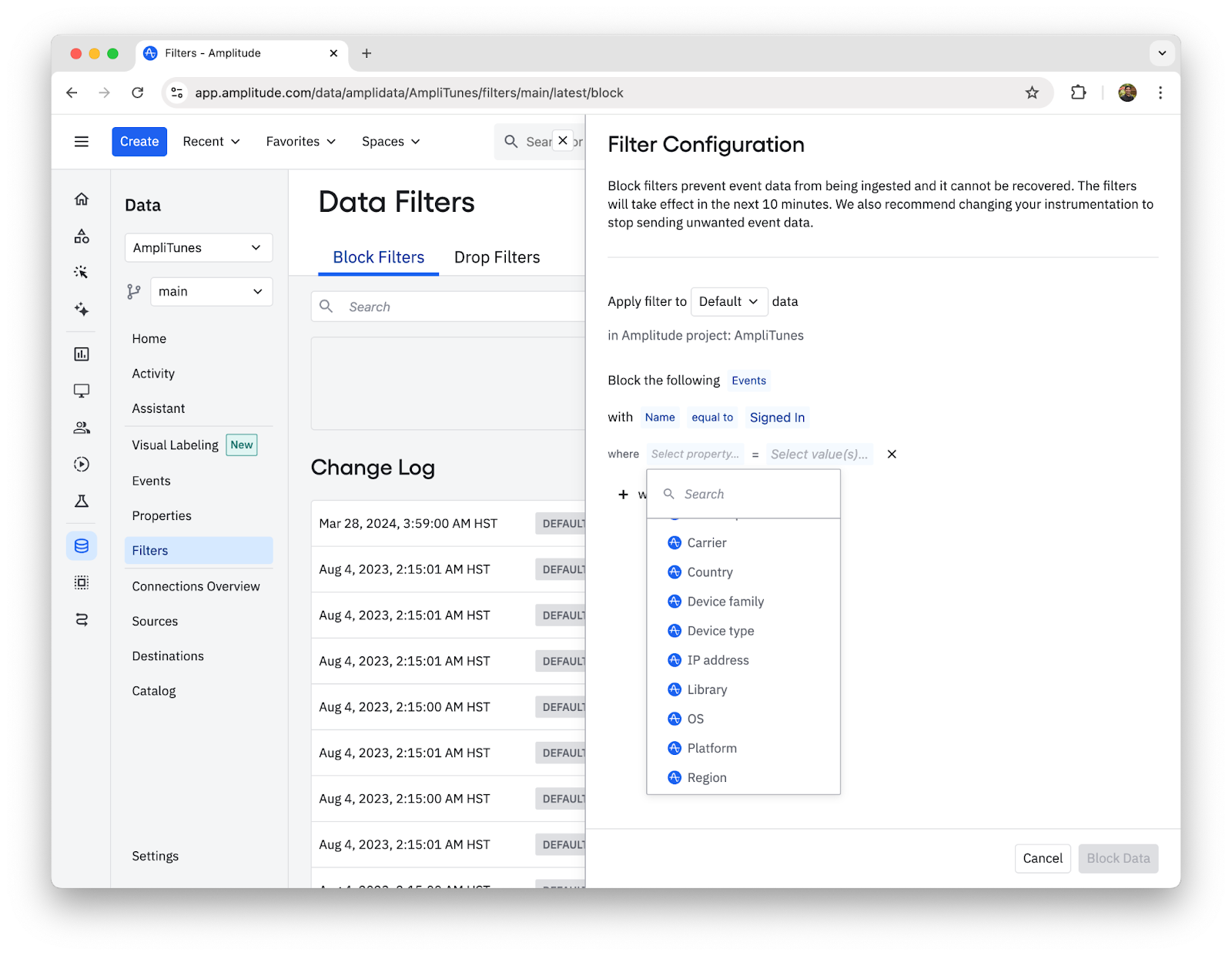The width and height of the screenshot is (1232, 956).
Task: Reload the page
Action: click(138, 93)
